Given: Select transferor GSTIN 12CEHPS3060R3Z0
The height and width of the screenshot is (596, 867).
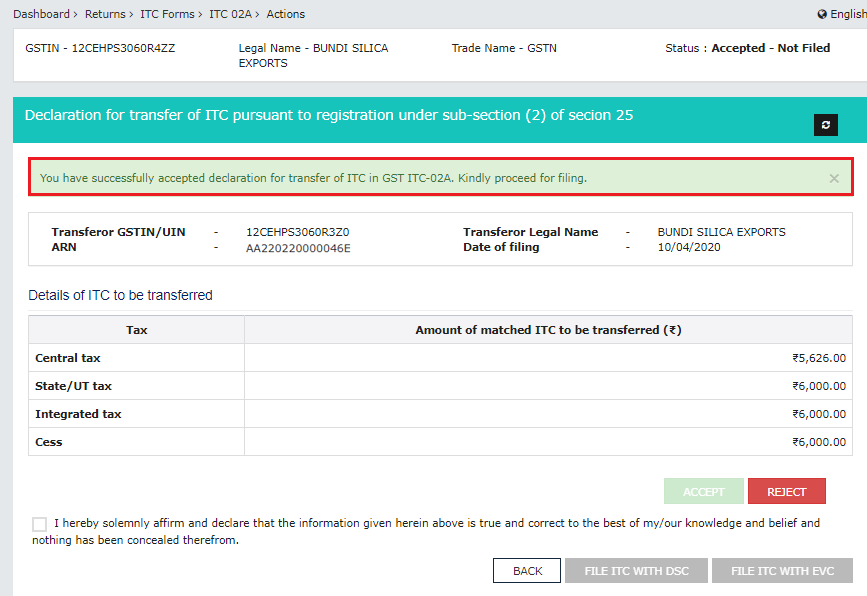Looking at the screenshot, I should 297,232.
